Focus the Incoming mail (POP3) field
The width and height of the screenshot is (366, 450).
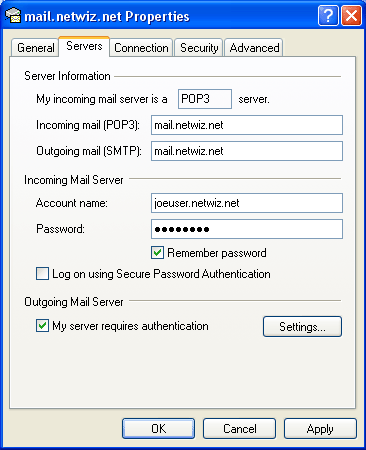tap(247, 125)
